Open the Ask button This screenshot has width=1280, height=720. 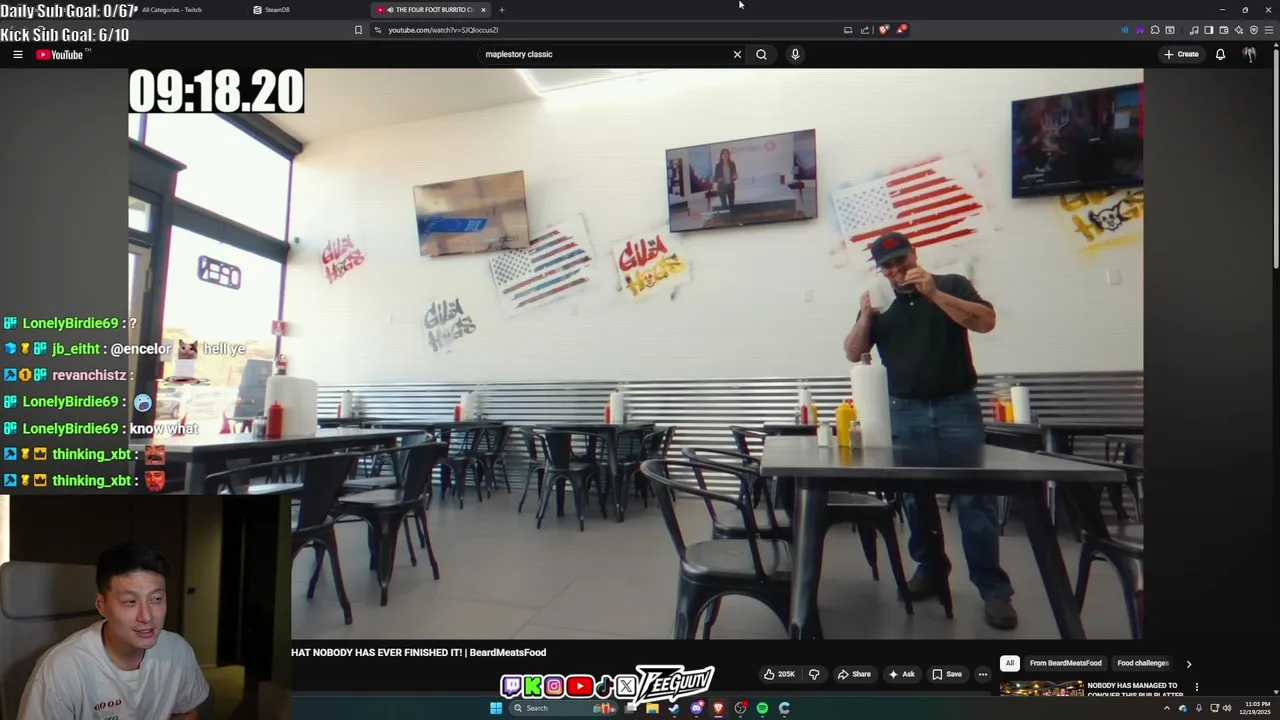[902, 674]
